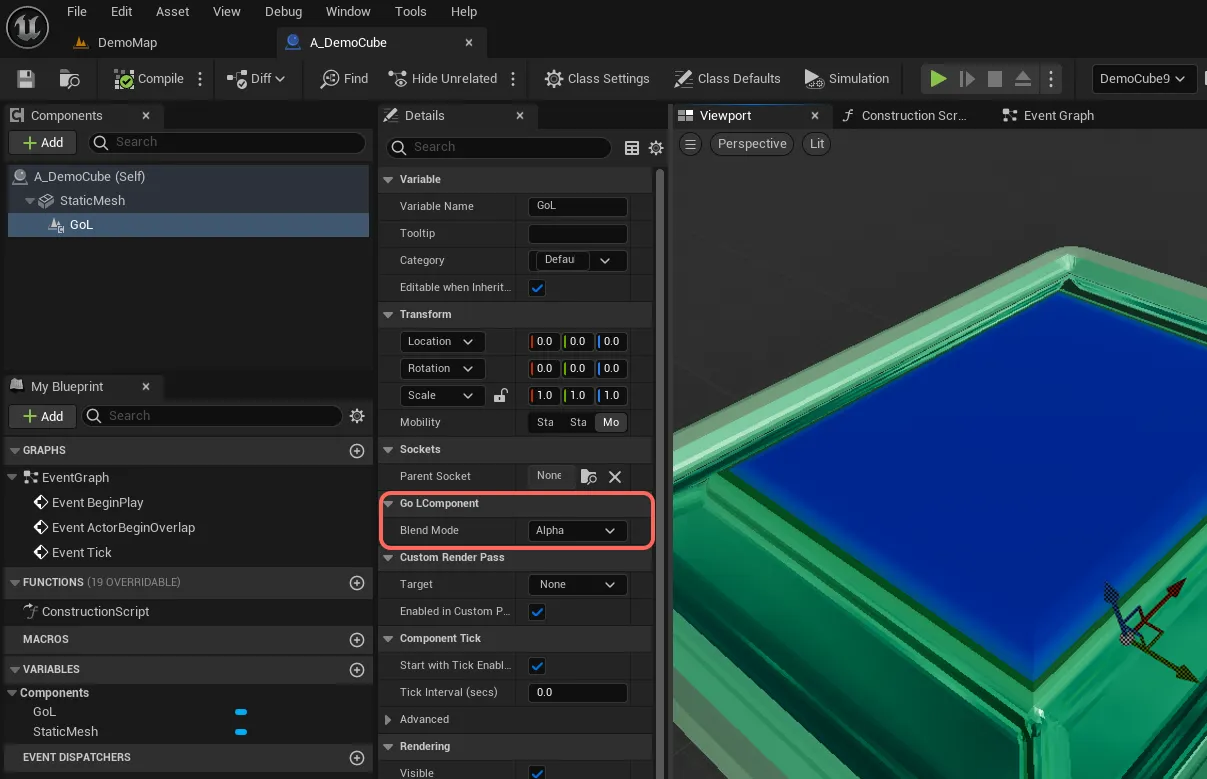Open the Find in blueprint search
Screen dimensions: 1207x779
(x=342, y=78)
